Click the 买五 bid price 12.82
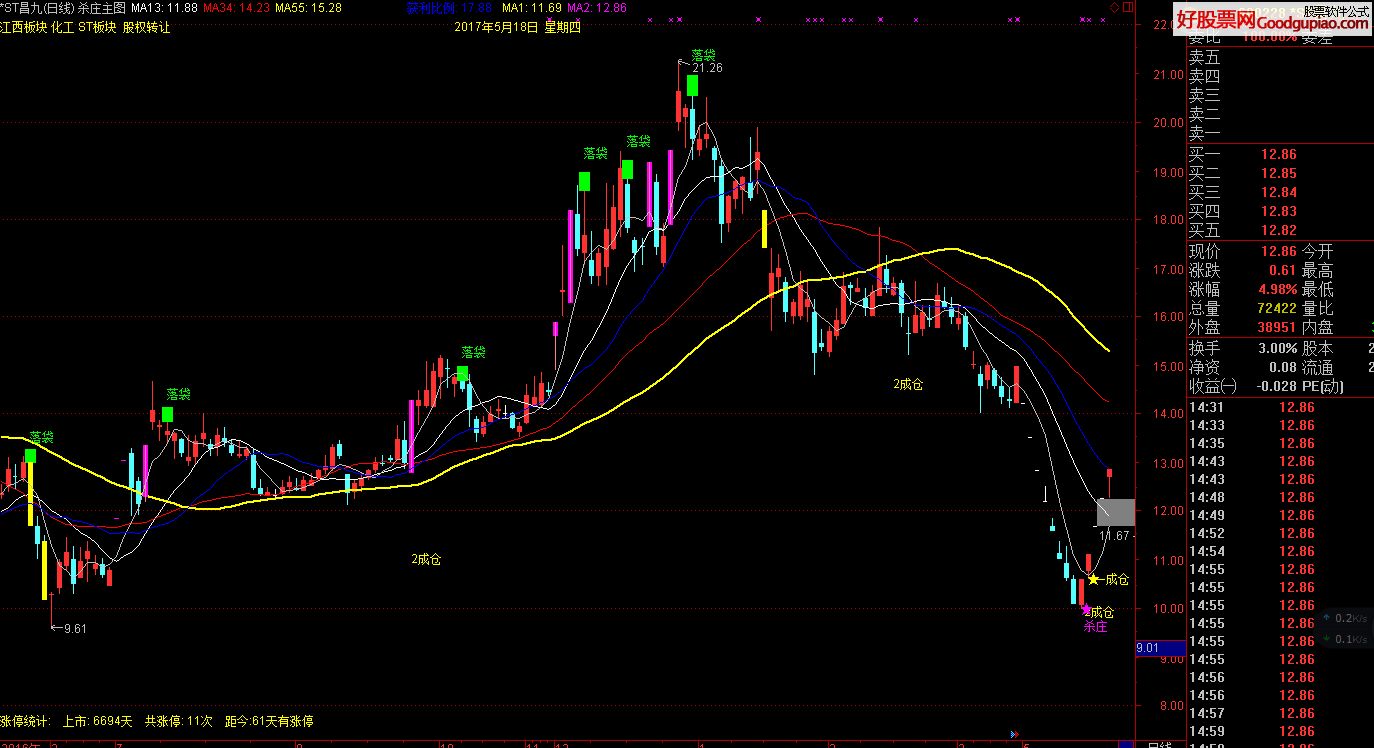Screen dimensions: 1374x748 coord(1279,230)
